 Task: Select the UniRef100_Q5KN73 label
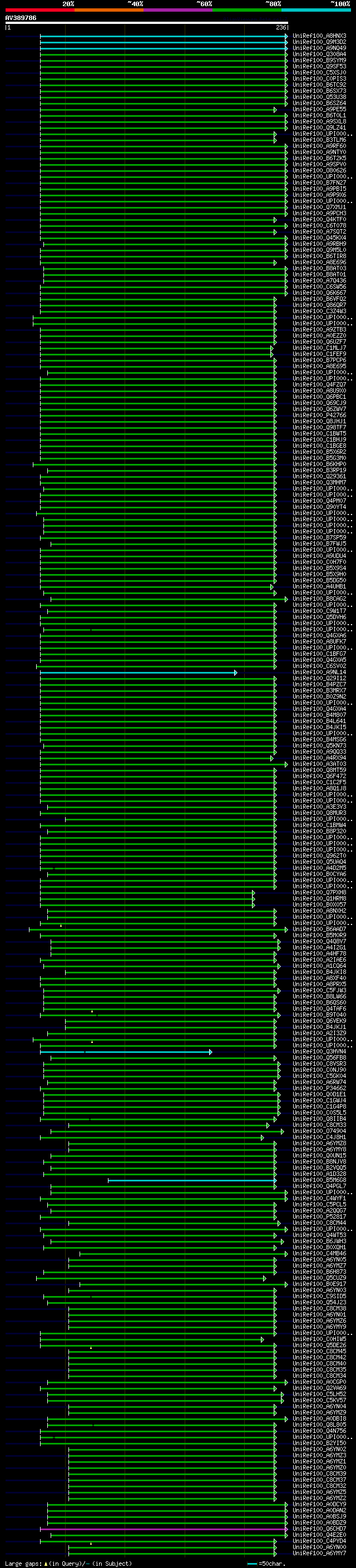click(x=319, y=746)
